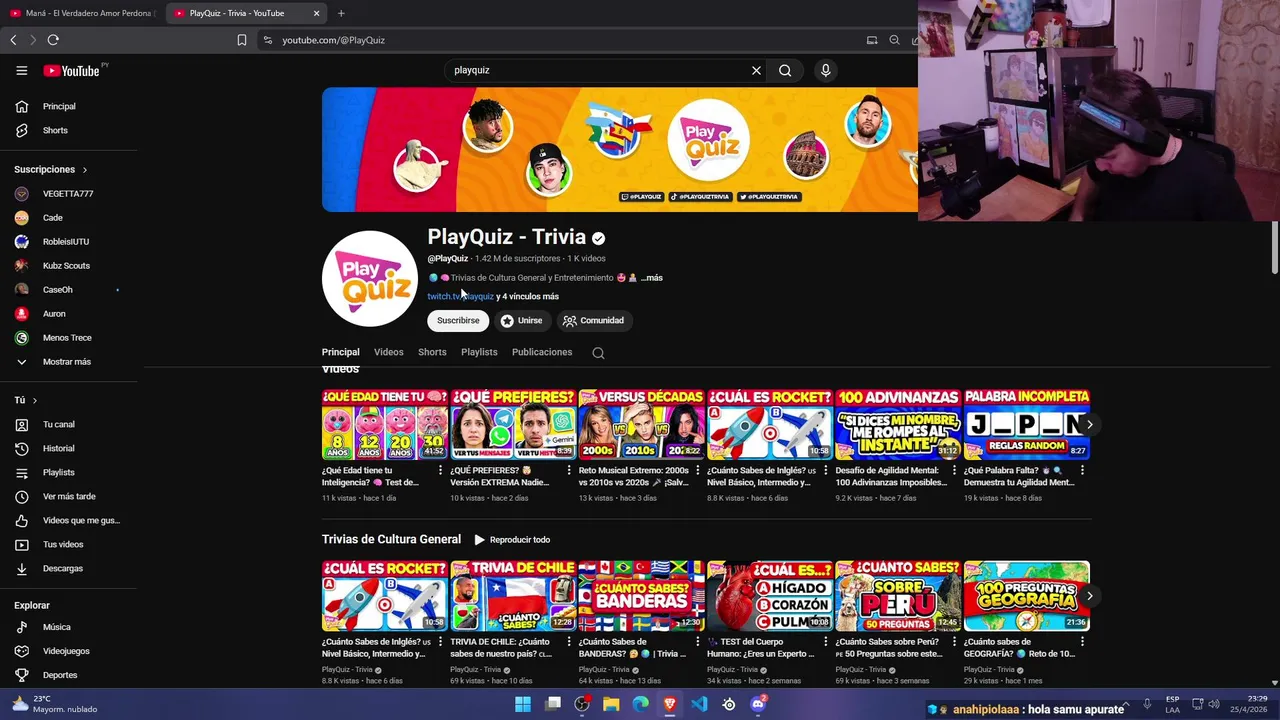Open options for TRIVIA DE CHILE video
The height and width of the screenshot is (720, 1280).
tap(569, 642)
